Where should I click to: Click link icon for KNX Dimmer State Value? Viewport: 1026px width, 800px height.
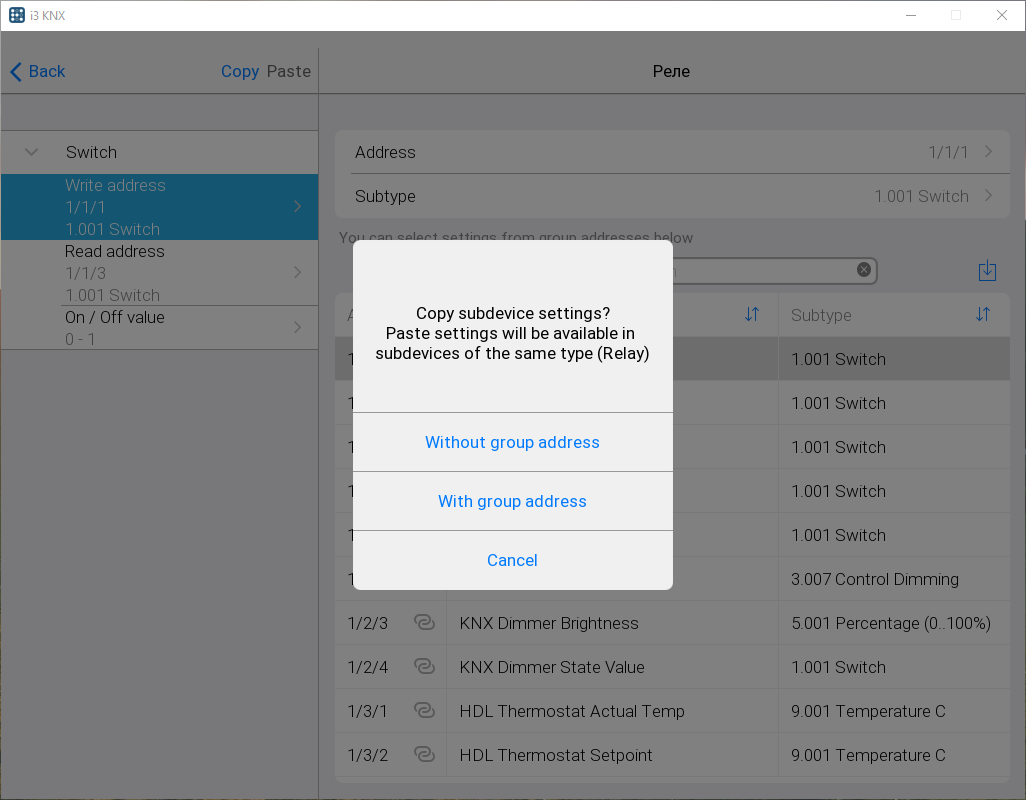(x=424, y=667)
